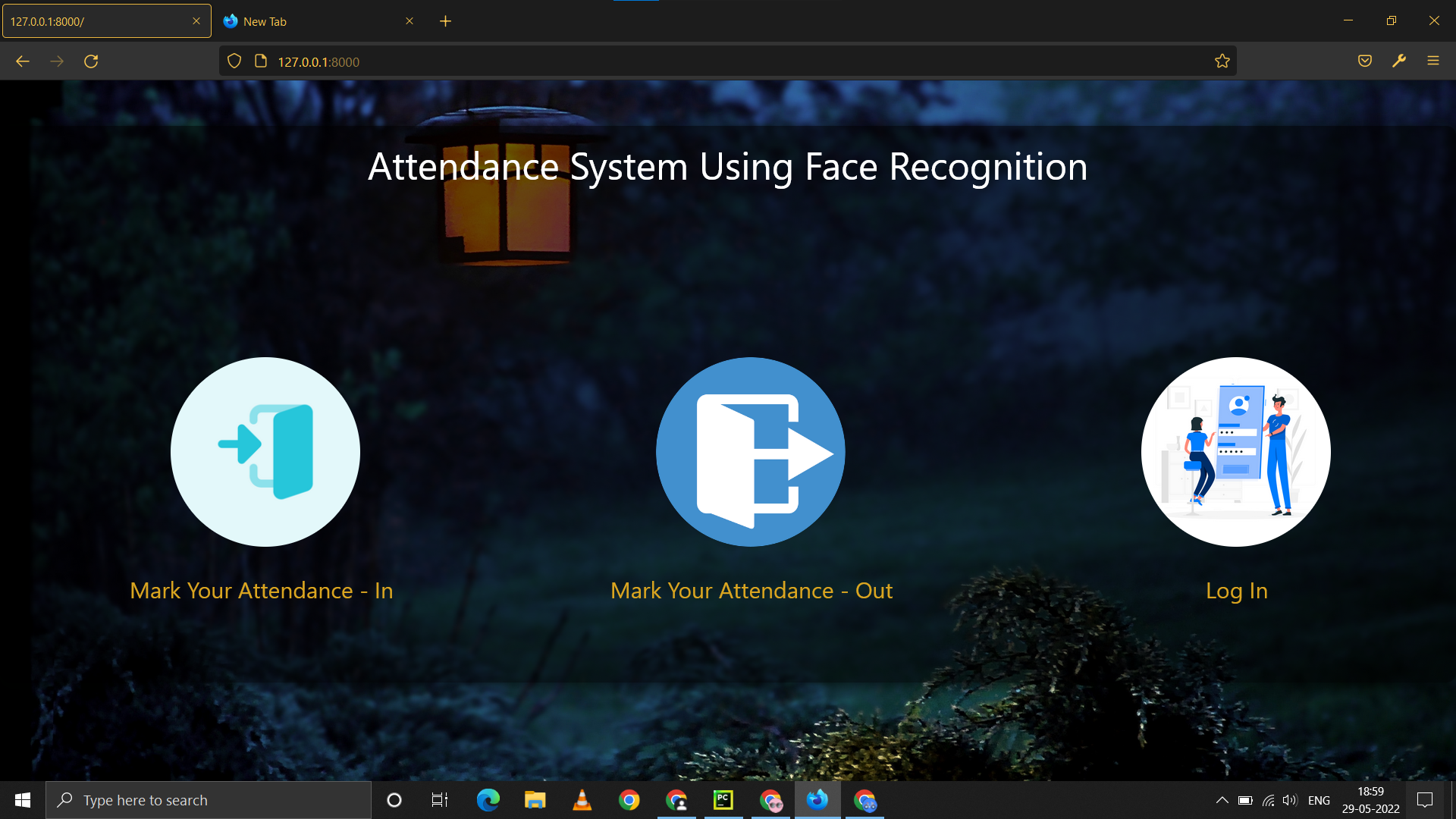Click the Log In illustration circle
This screenshot has height=819, width=1456.
click(1235, 452)
